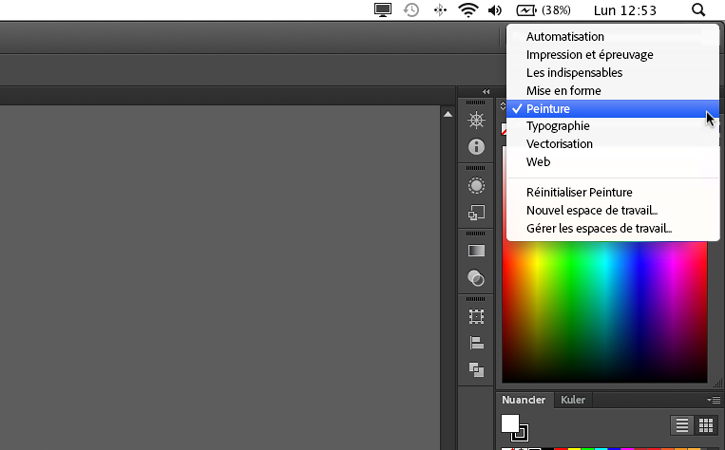
Task: Click Réinitialiser Peinture
Action: [613, 192]
